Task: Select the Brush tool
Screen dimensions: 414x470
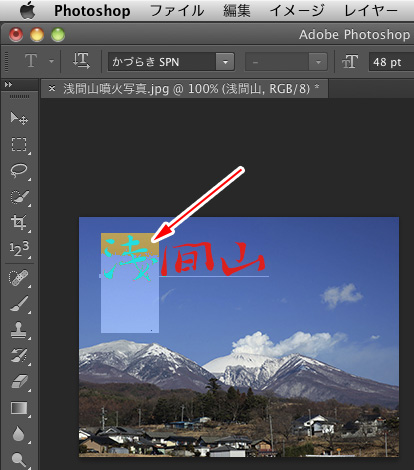Action: point(19,304)
